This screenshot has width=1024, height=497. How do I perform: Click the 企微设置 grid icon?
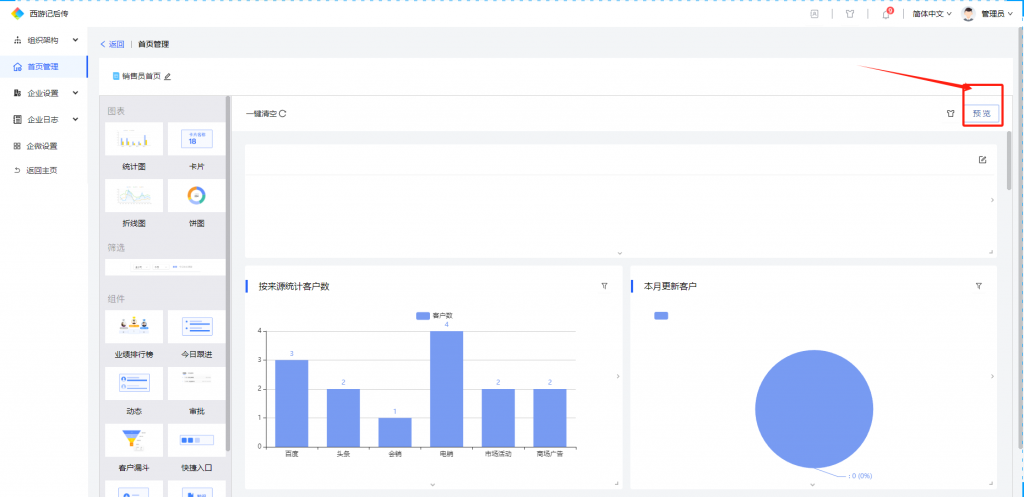(17, 146)
